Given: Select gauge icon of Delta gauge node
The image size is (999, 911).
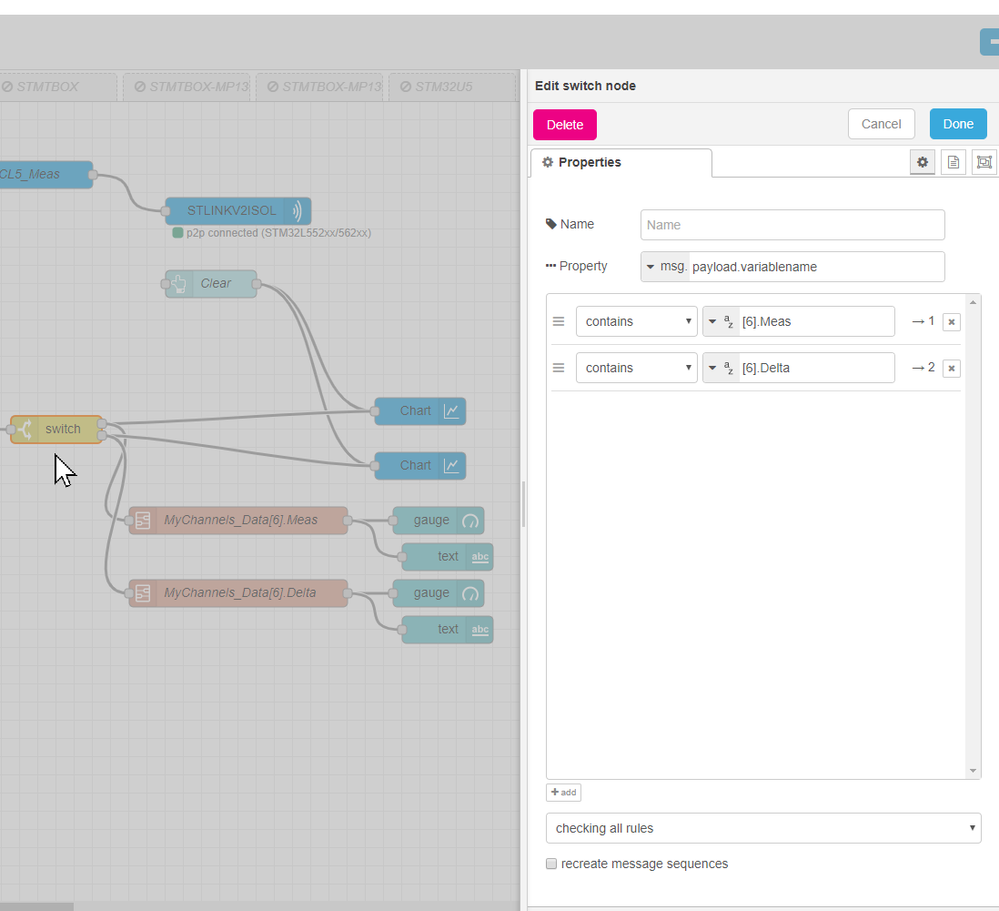Looking at the screenshot, I should 470,593.
